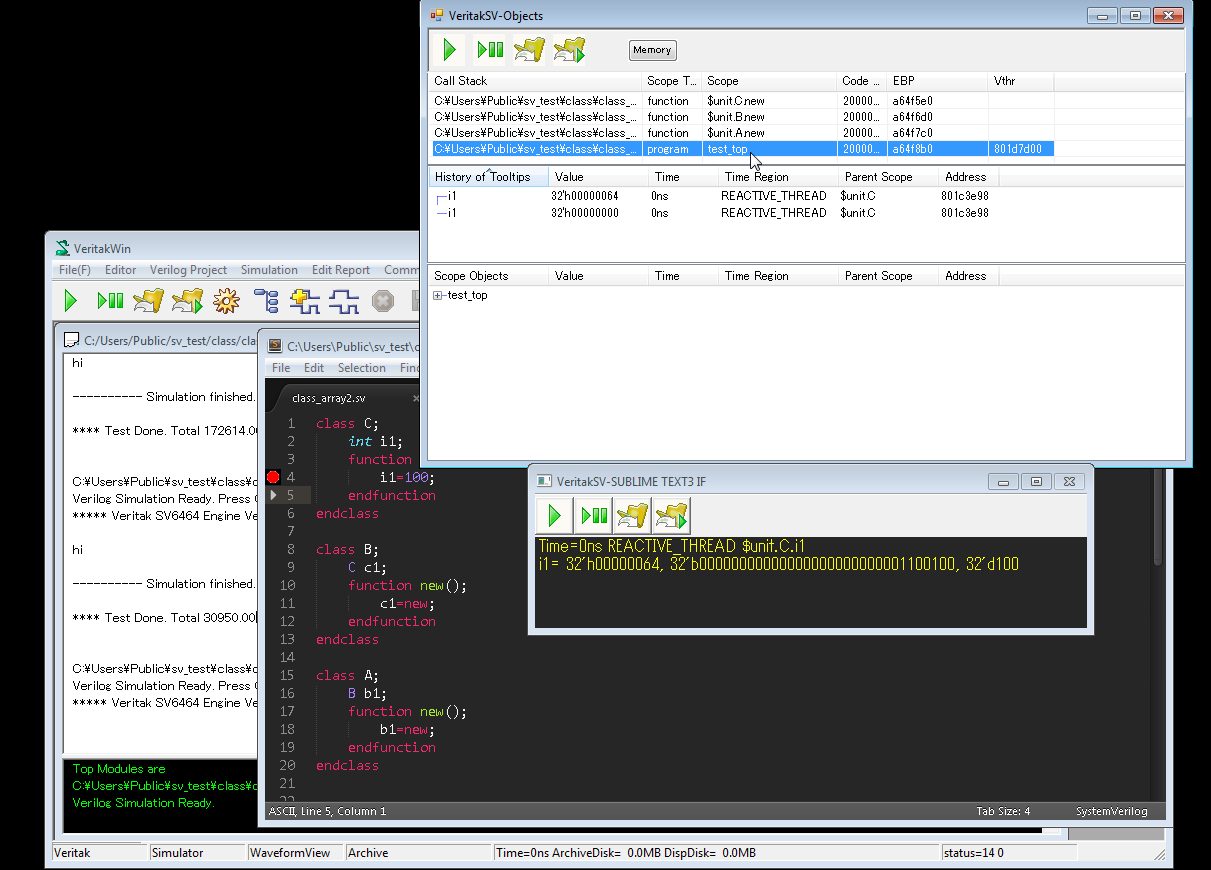Click the Time=0ns REACTIVE_THREAD $unit.C.i1 output line

point(671,546)
